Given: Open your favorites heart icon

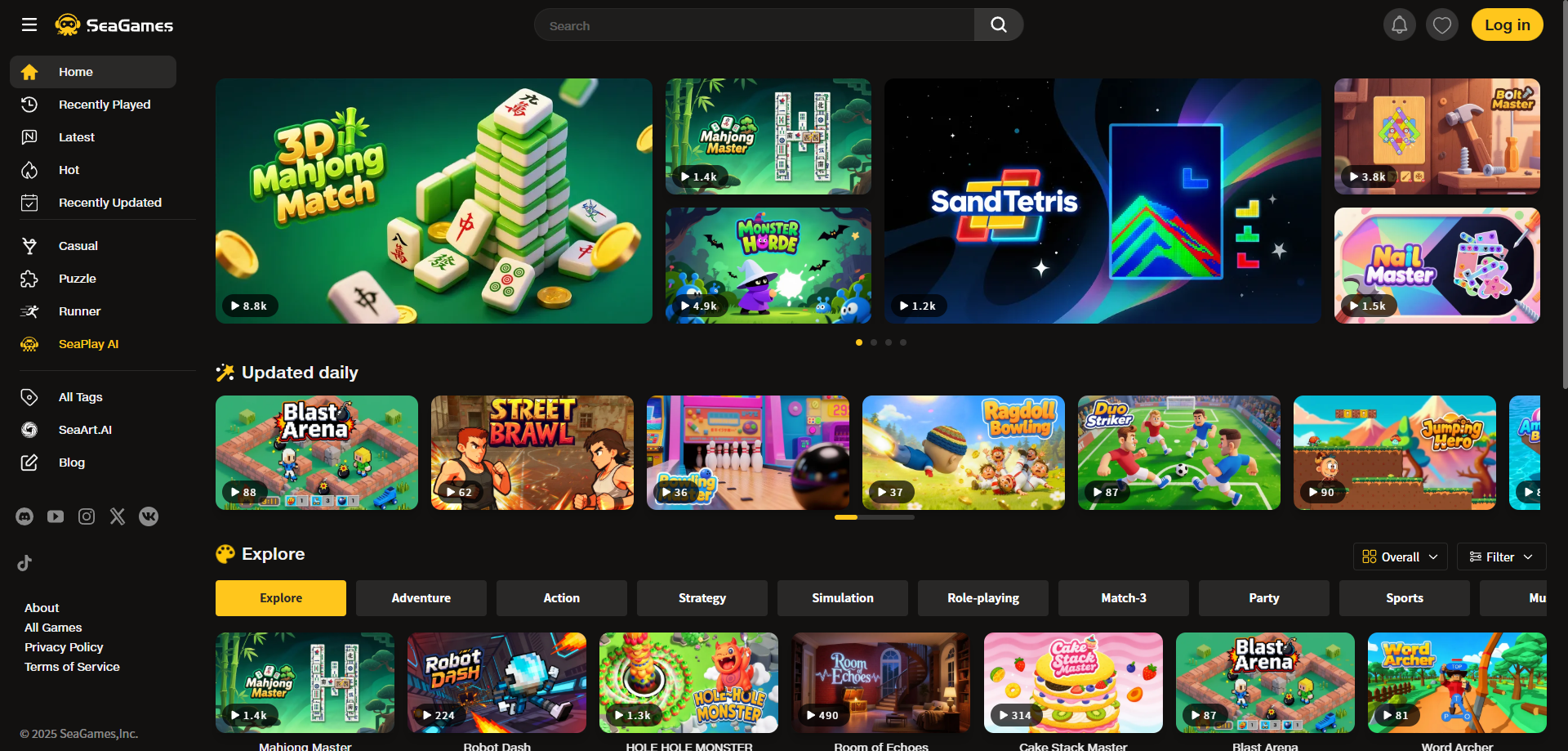Looking at the screenshot, I should click(x=1442, y=25).
